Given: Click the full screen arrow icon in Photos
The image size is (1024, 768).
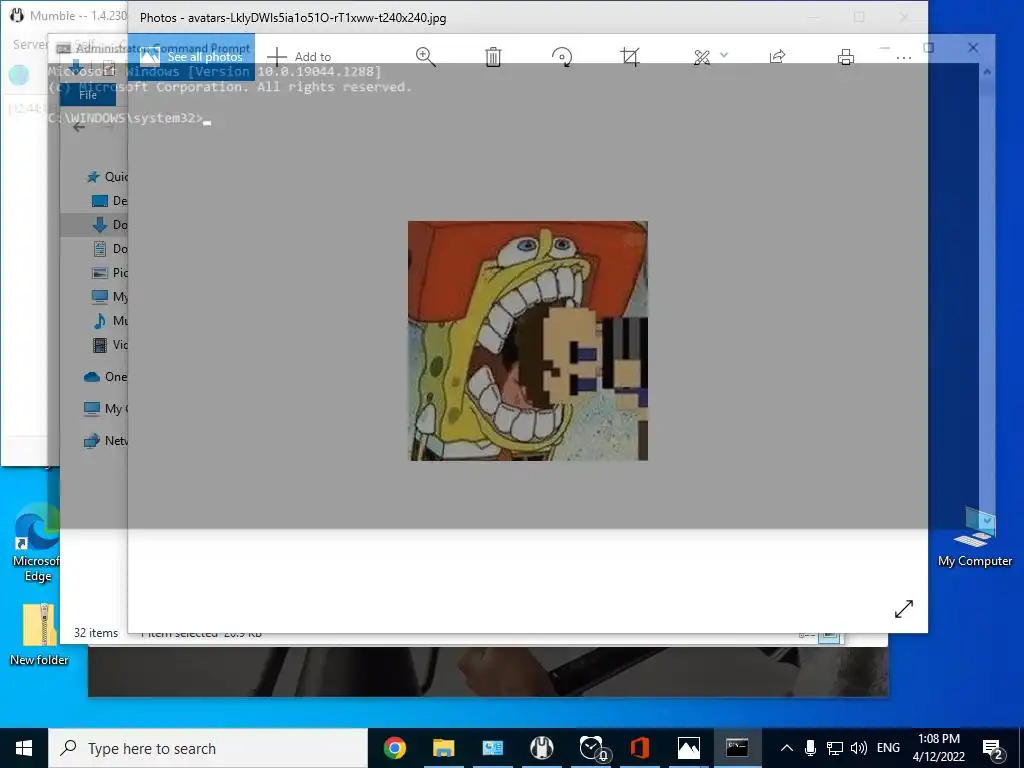Looking at the screenshot, I should point(904,609).
